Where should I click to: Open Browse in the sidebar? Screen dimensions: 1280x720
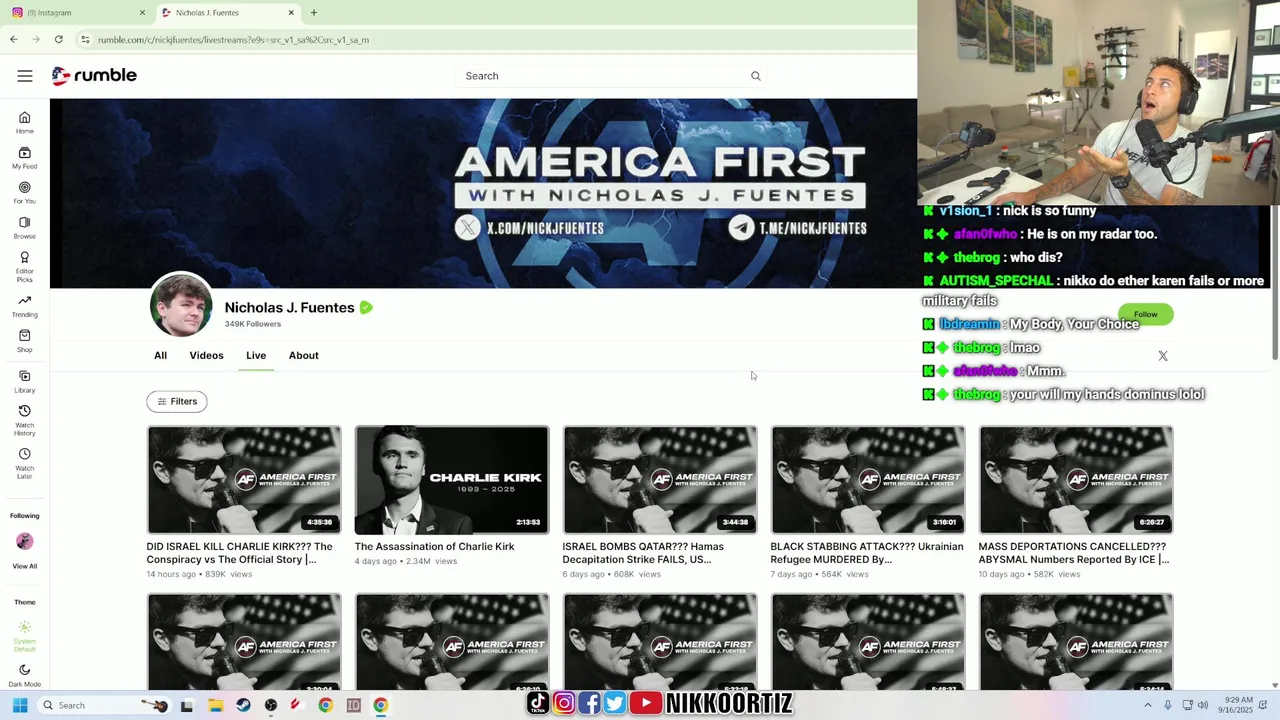click(x=24, y=227)
